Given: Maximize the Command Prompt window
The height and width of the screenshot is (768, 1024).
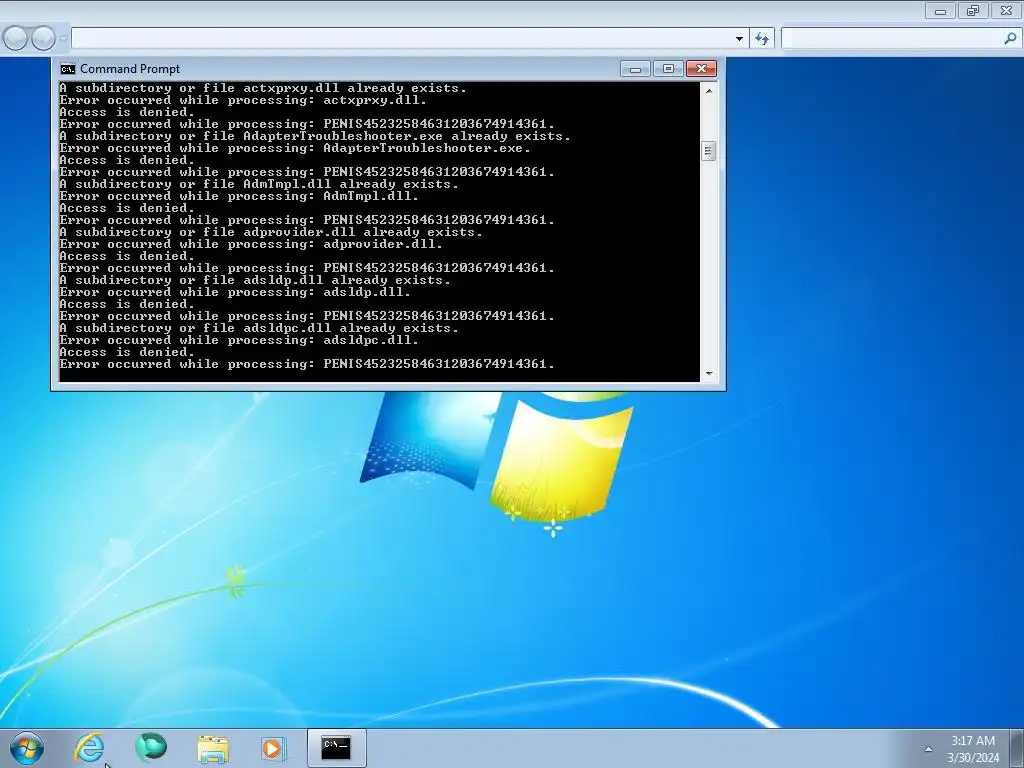Looking at the screenshot, I should [x=667, y=69].
